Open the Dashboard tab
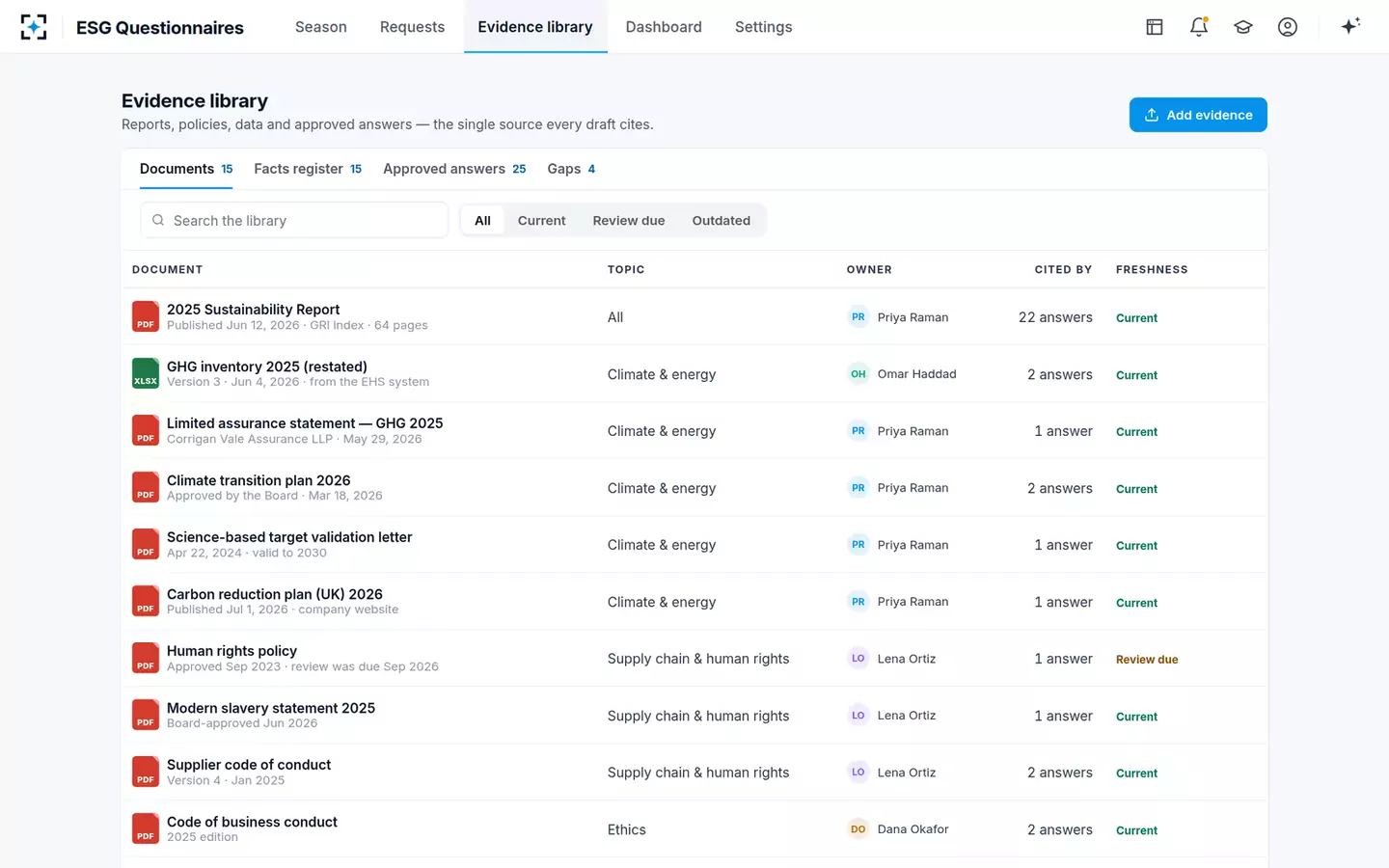Viewport: 1389px width, 868px height. (x=664, y=27)
